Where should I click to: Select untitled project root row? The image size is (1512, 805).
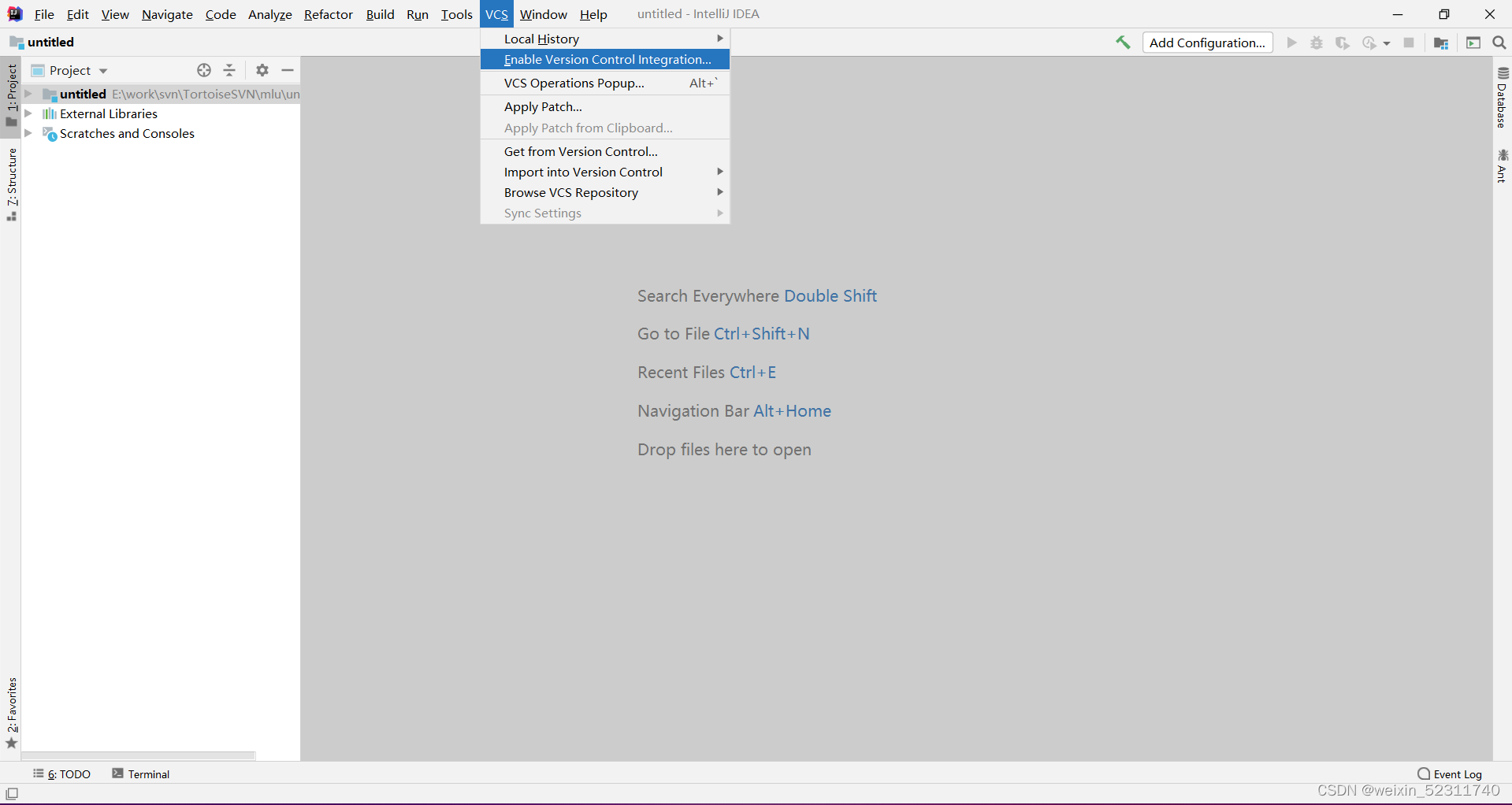point(161,94)
